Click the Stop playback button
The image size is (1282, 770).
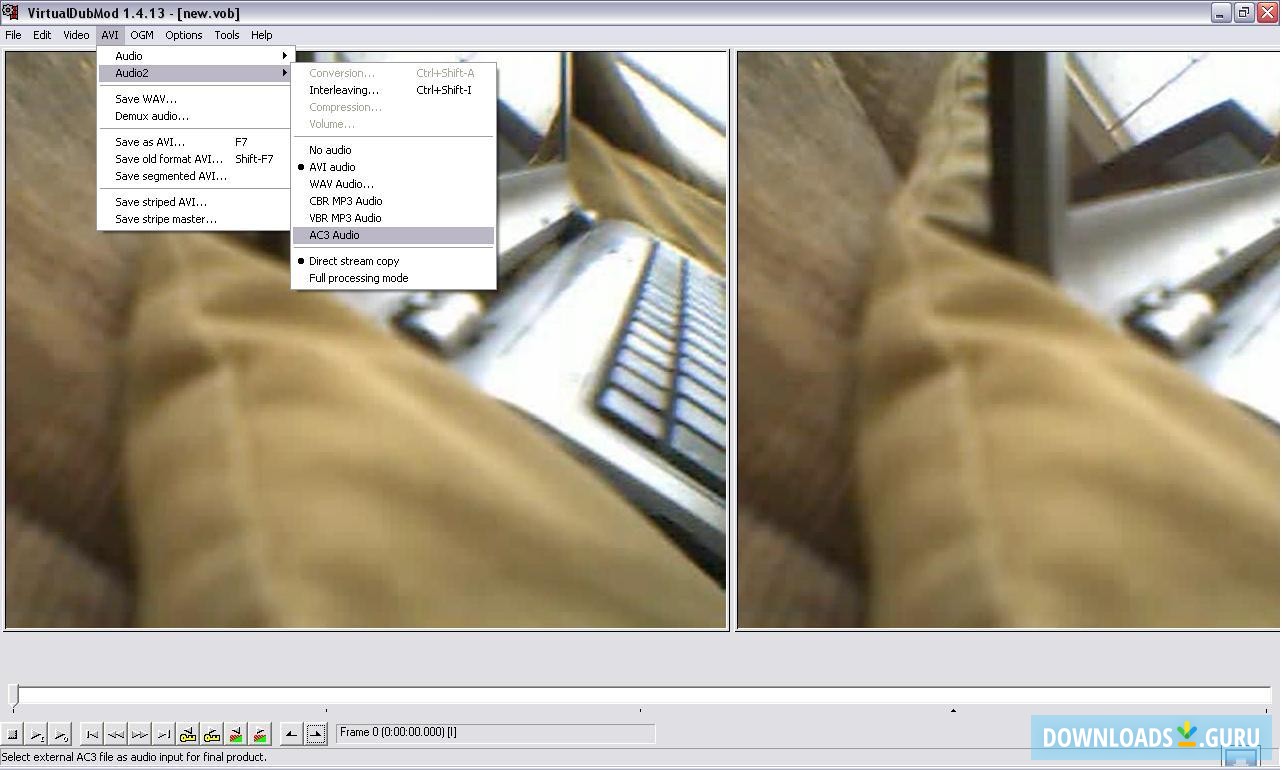point(13,735)
